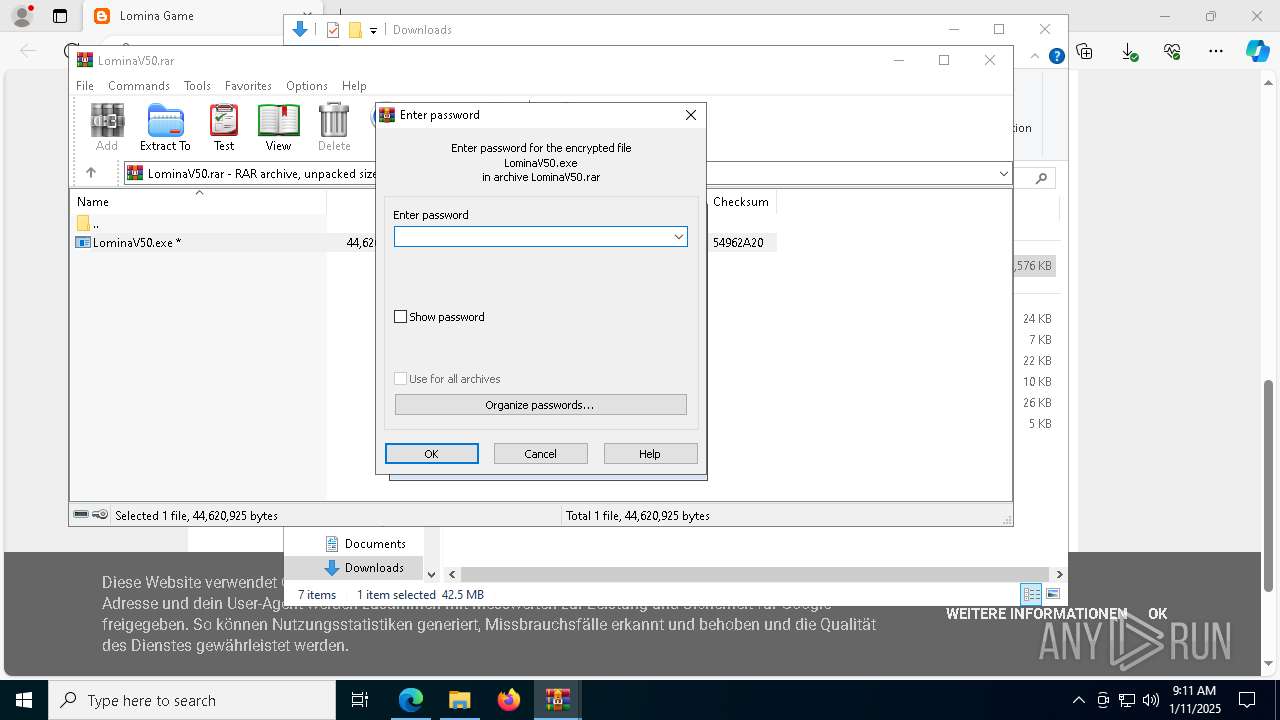This screenshot has height=720, width=1280.
Task: Click the Explorer sidebar scroll down arrow
Action: pyautogui.click(x=431, y=574)
